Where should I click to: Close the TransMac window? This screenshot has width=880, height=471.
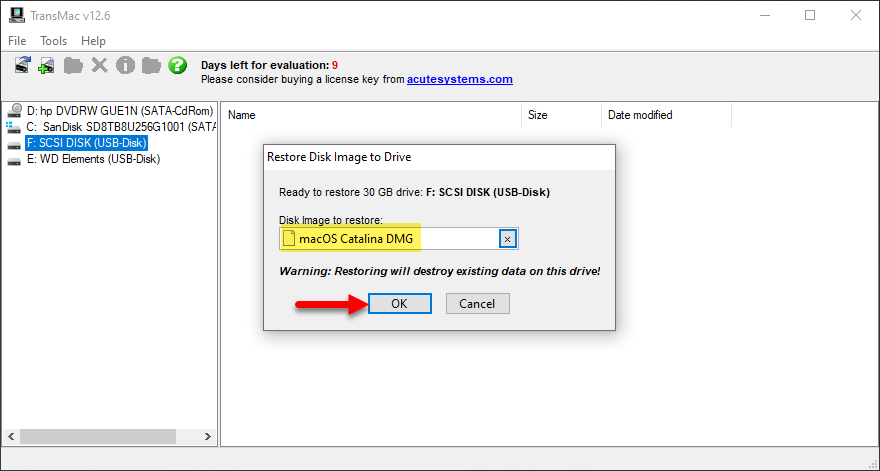coord(856,15)
